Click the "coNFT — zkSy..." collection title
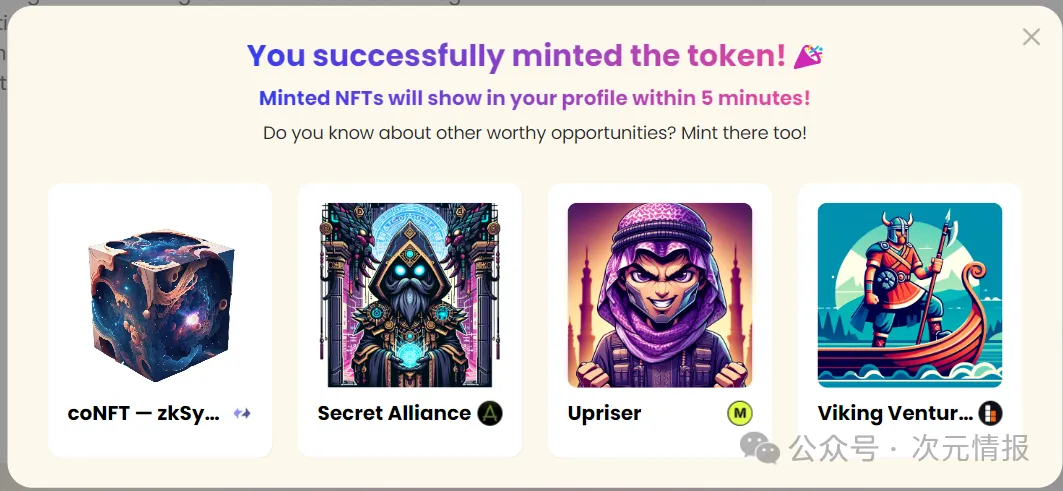 coord(143,413)
